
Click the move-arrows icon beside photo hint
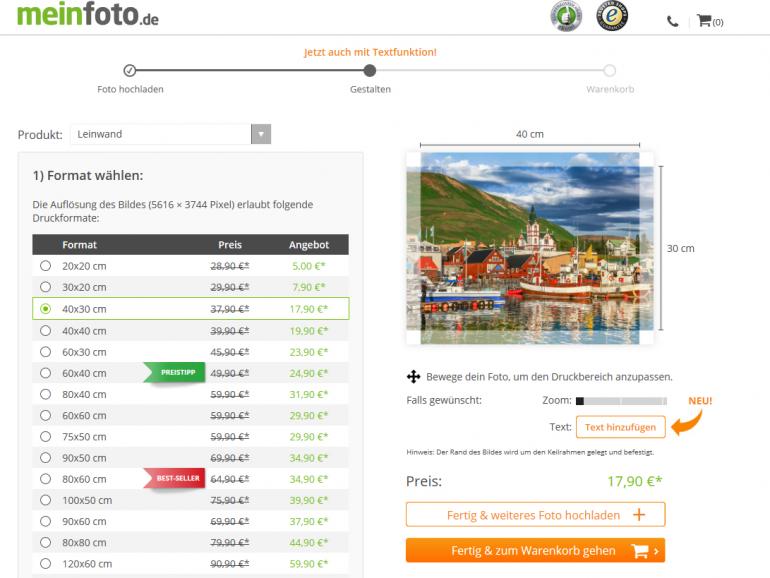click(x=413, y=377)
